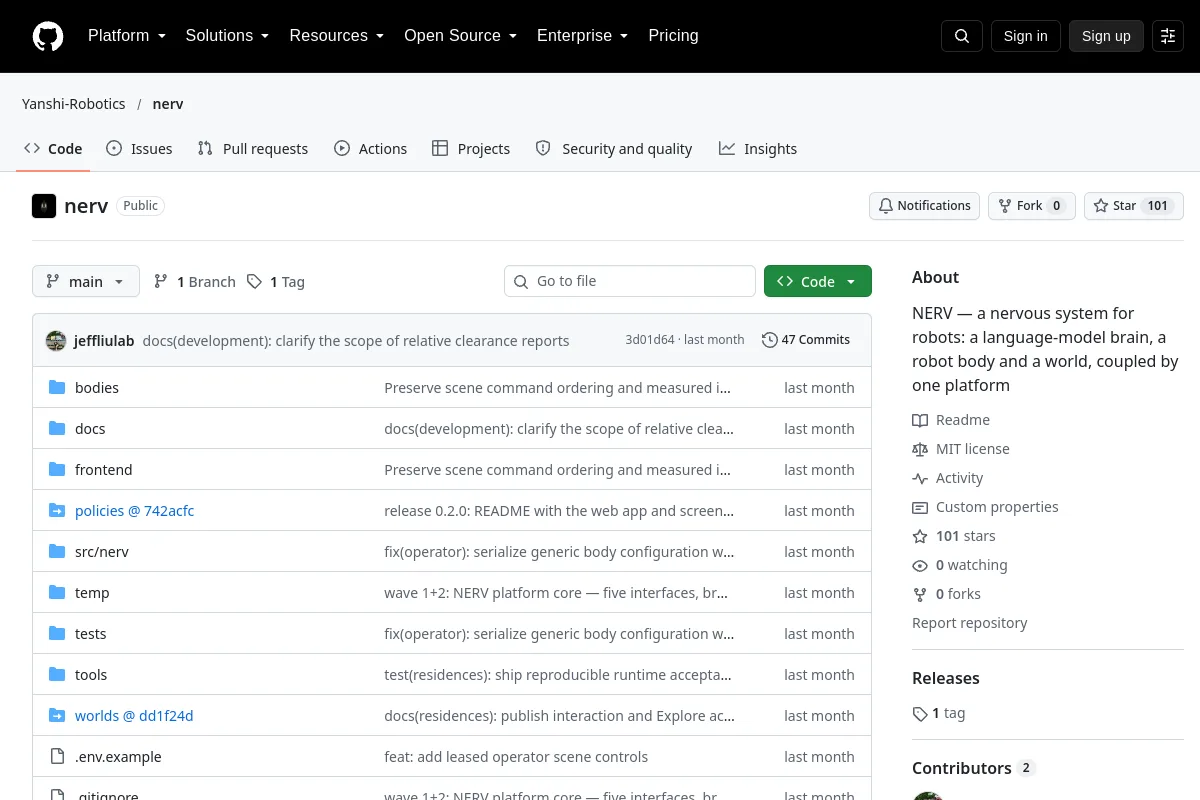
Task: Expand the Enterprise menu
Action: [x=582, y=36]
